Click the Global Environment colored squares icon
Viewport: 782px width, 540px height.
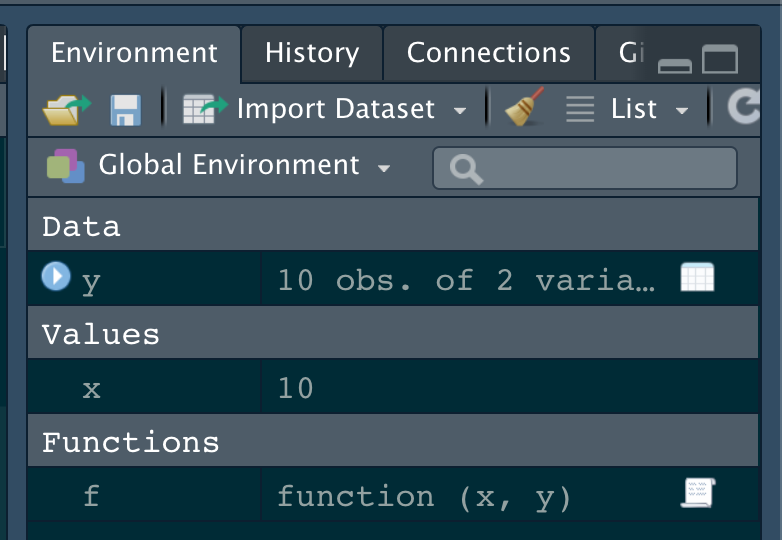[x=66, y=165]
